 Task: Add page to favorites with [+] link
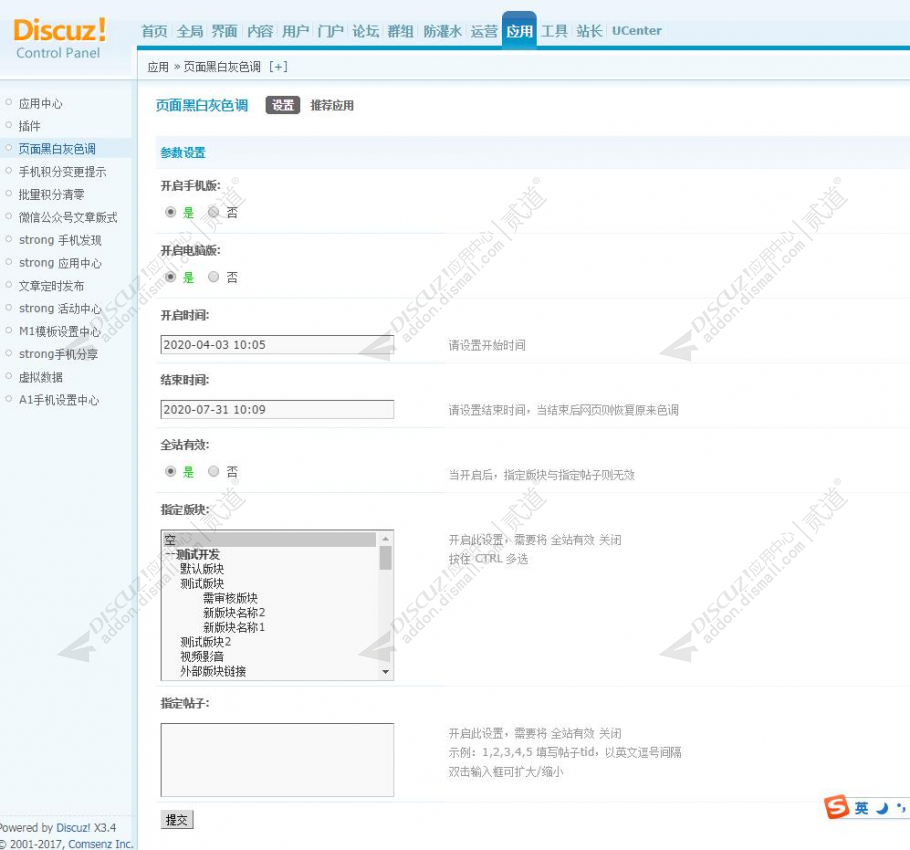[279, 67]
